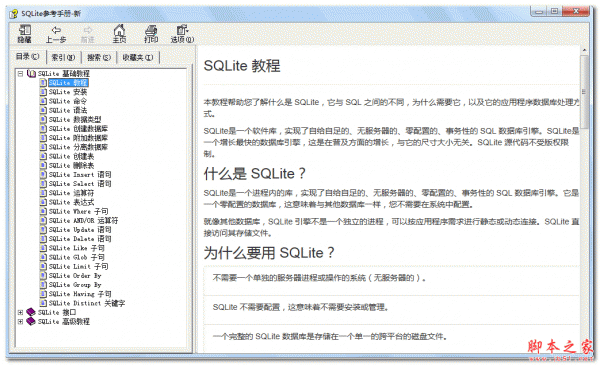Open the SQLite 安装 topic
This screenshot has height=365, width=600.
pos(68,92)
